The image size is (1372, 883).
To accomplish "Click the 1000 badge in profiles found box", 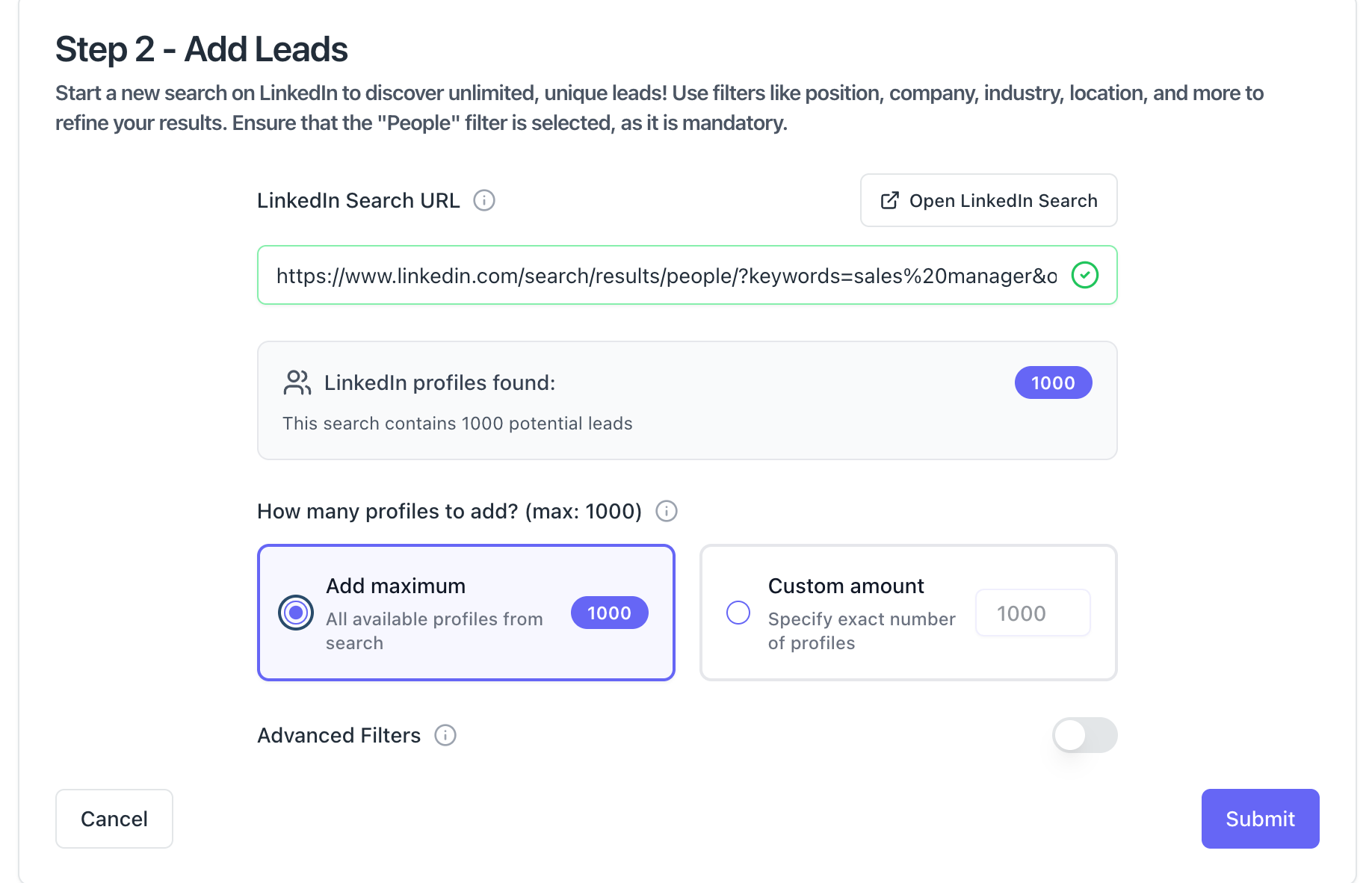I will click(1052, 382).
